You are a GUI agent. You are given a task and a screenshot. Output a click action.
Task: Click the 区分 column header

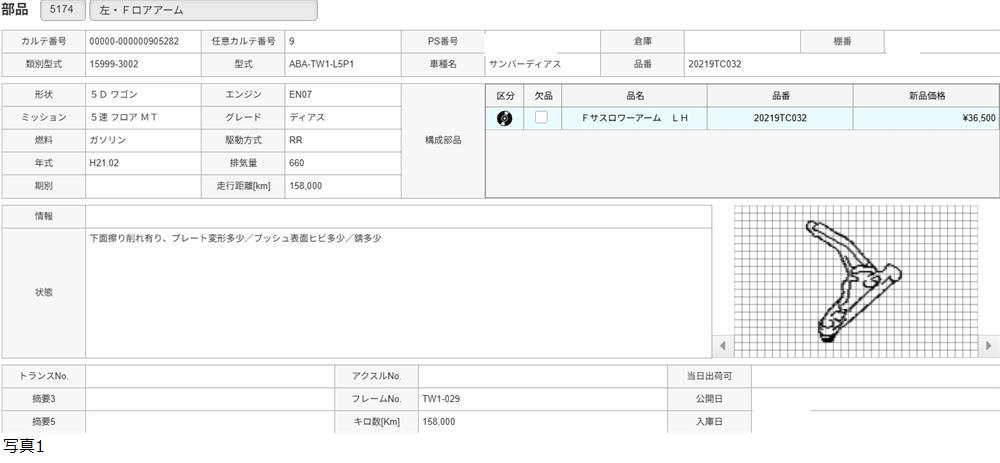(505, 95)
